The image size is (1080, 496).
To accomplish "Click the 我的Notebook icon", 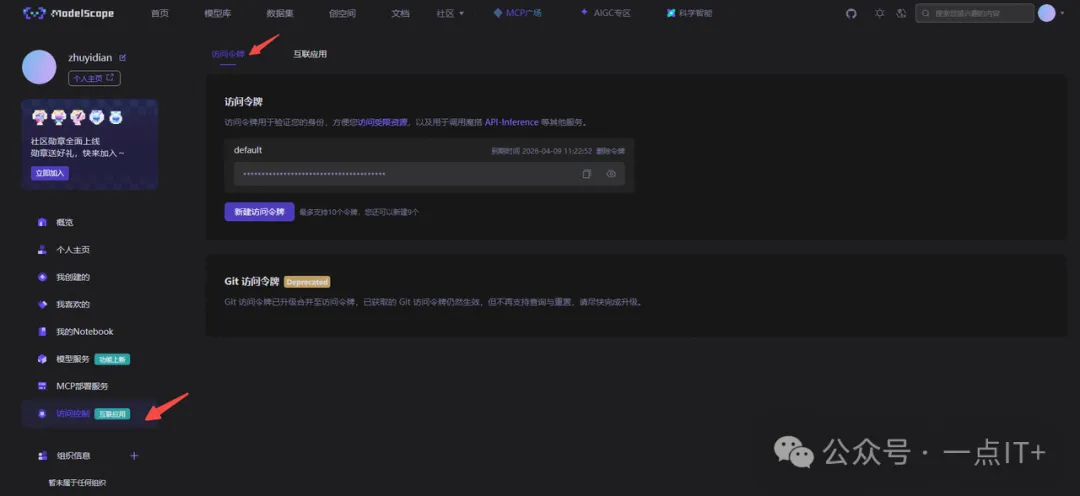I will 42,331.
